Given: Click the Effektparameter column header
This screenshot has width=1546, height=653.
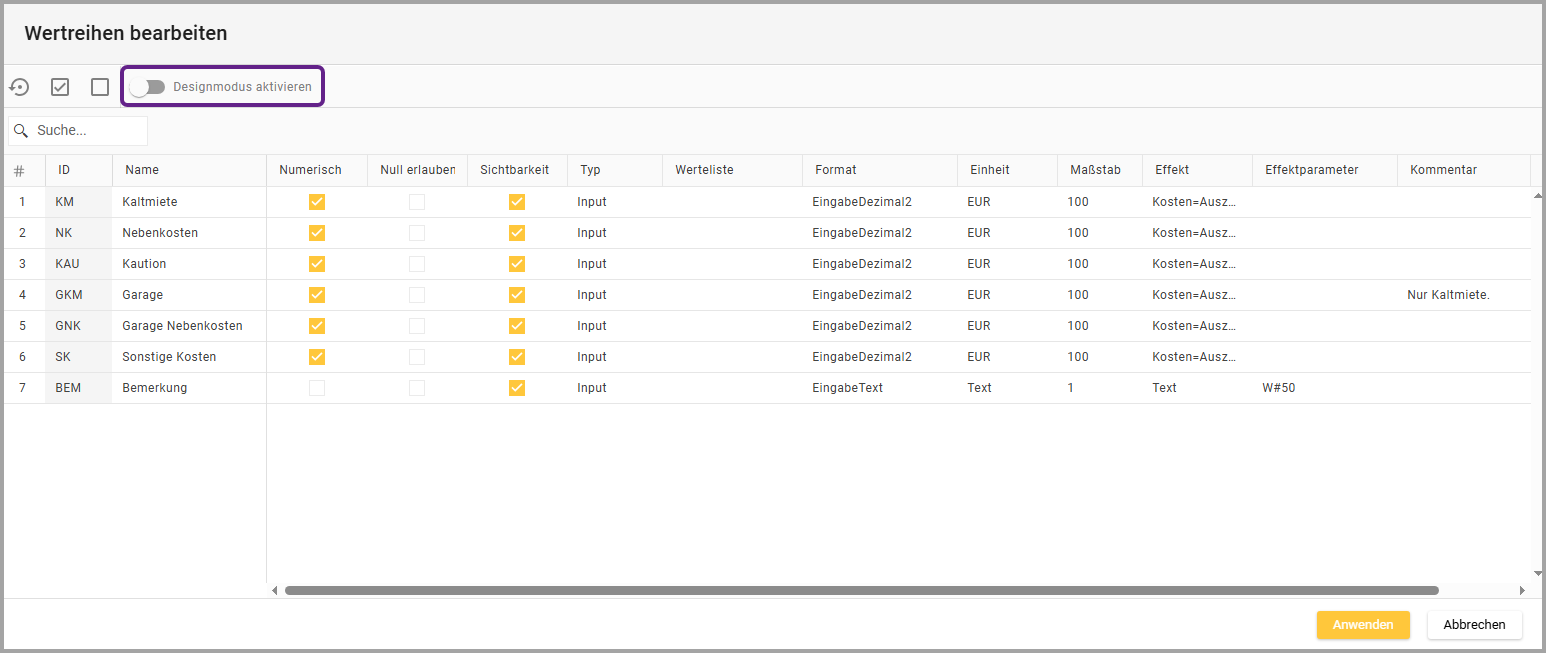Looking at the screenshot, I should click(1311, 170).
